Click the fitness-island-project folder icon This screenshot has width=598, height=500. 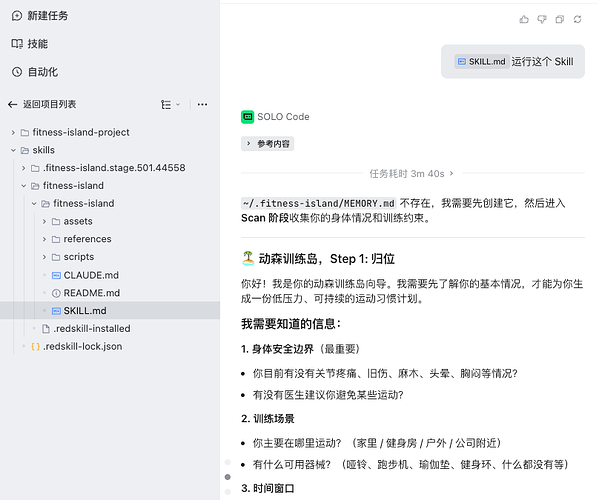pos(25,132)
